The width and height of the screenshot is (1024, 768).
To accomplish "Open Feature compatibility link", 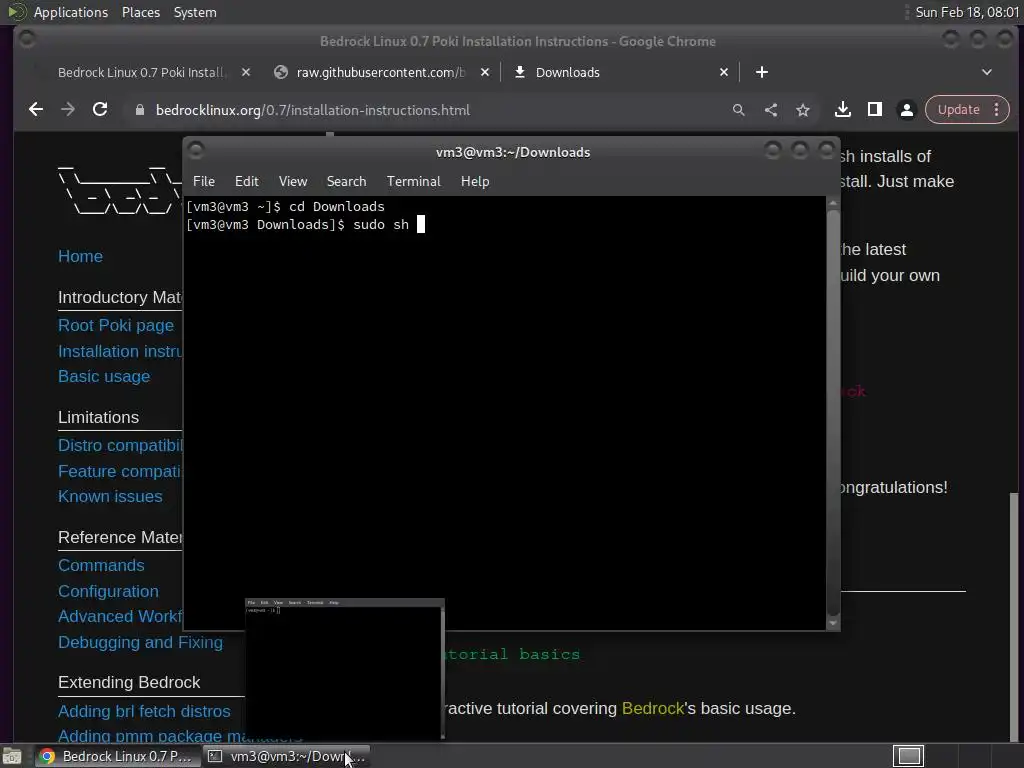I will tap(120, 472).
